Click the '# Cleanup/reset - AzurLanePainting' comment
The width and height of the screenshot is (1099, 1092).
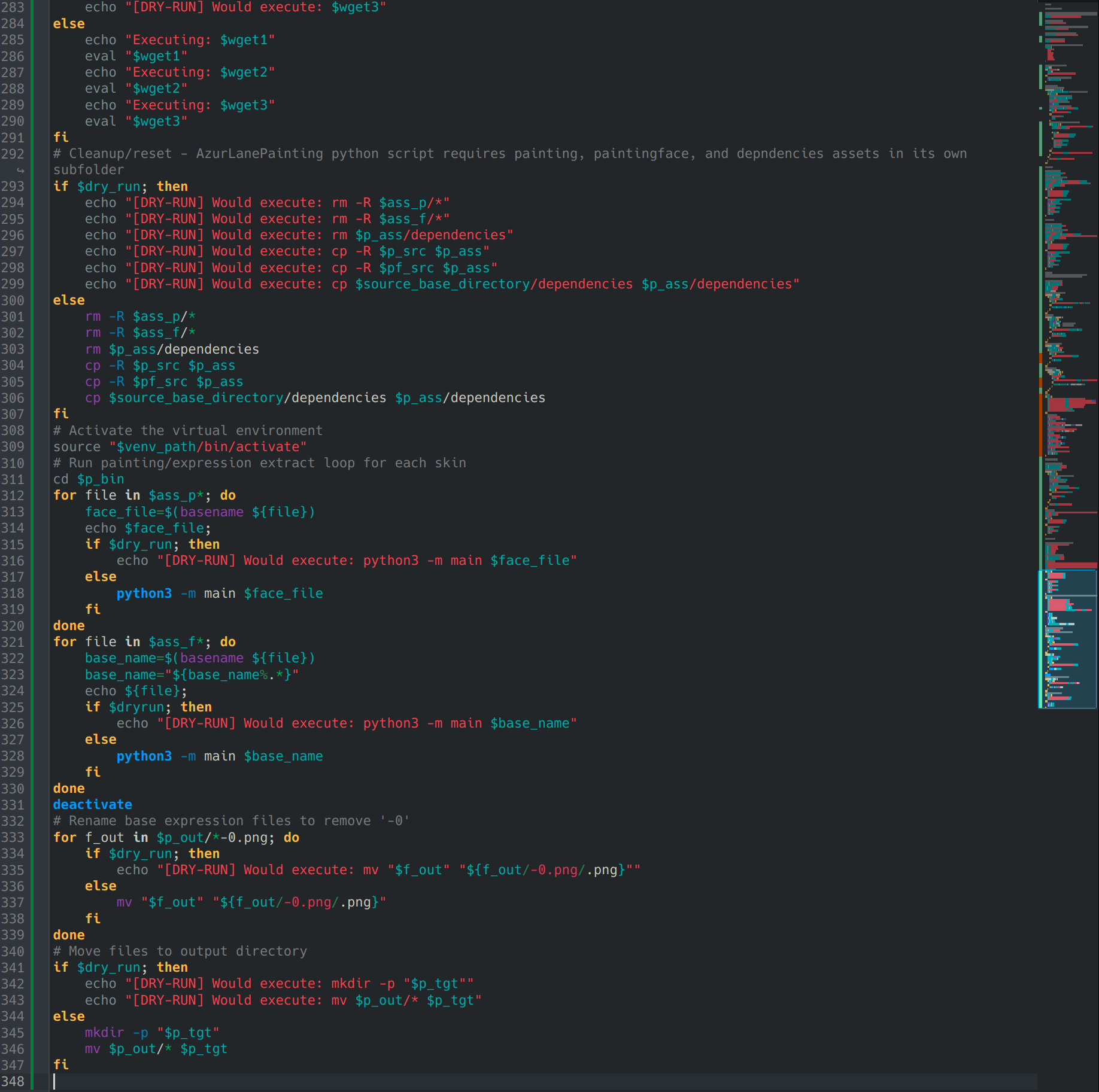click(510, 154)
